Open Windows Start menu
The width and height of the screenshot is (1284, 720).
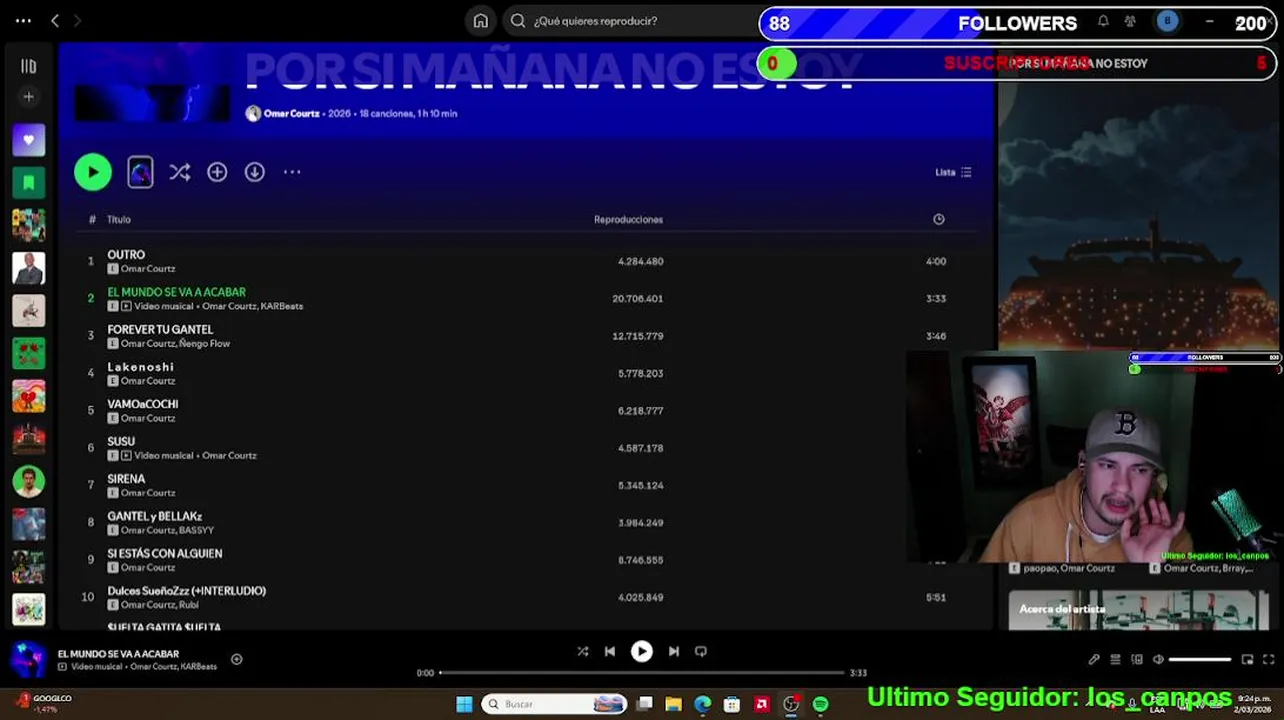pyautogui.click(x=465, y=704)
